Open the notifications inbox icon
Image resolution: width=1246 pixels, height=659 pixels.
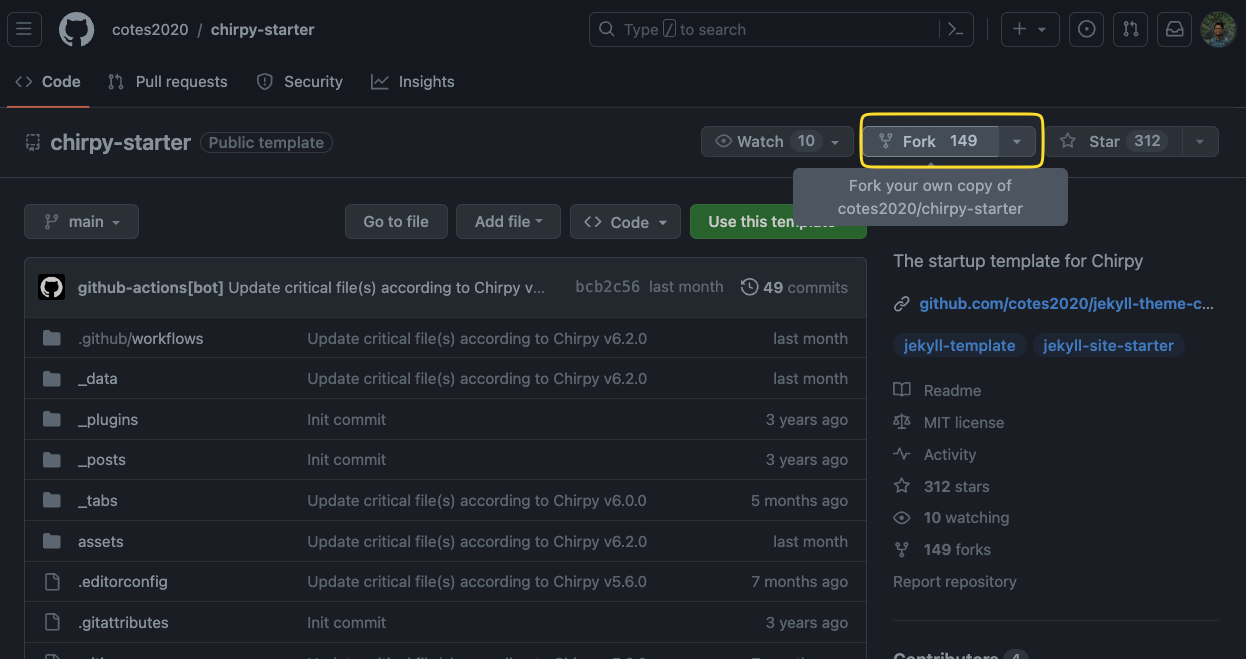coord(1174,30)
